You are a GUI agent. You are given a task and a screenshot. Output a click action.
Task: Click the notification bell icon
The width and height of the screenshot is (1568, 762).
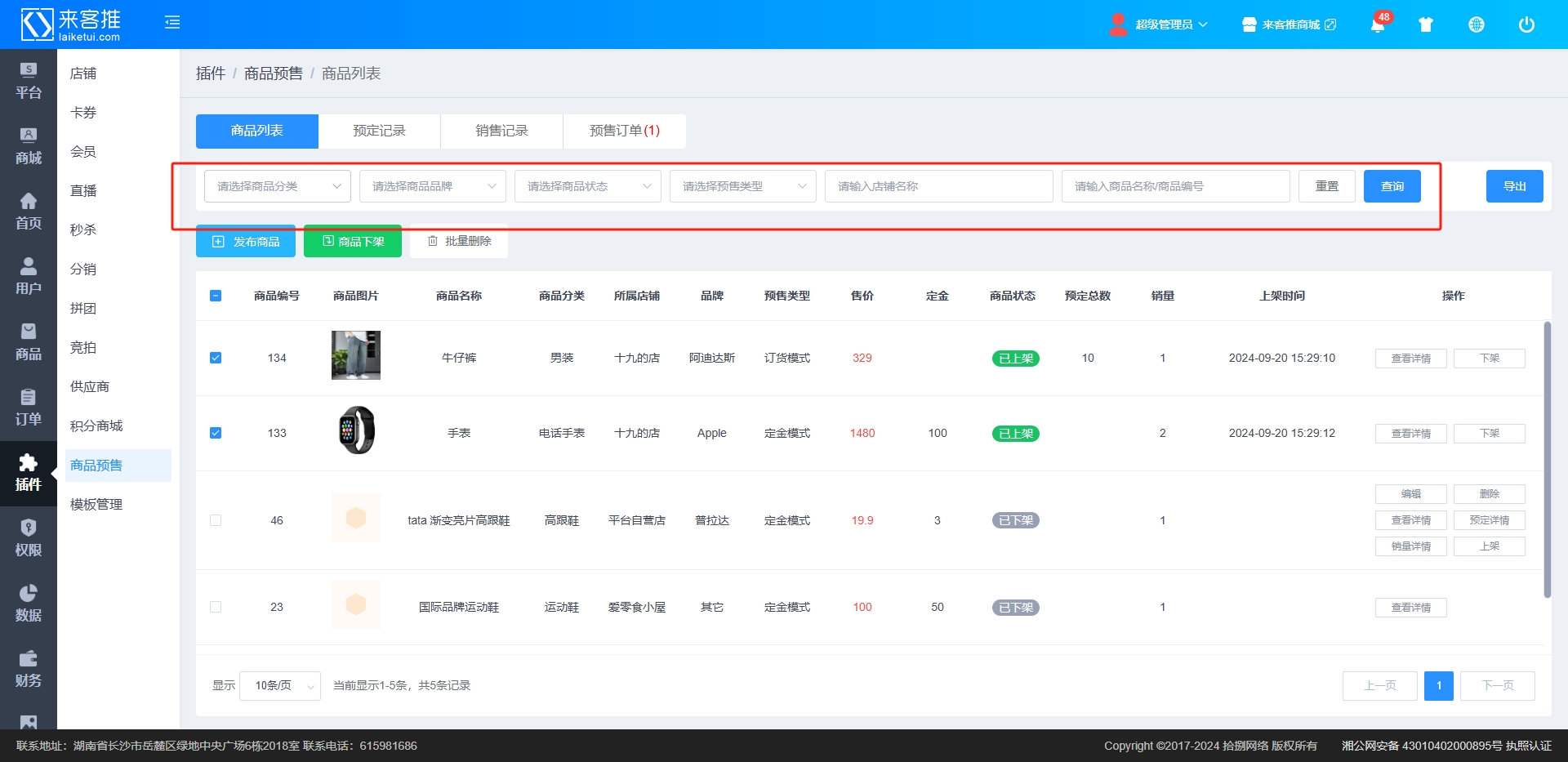(x=1377, y=25)
